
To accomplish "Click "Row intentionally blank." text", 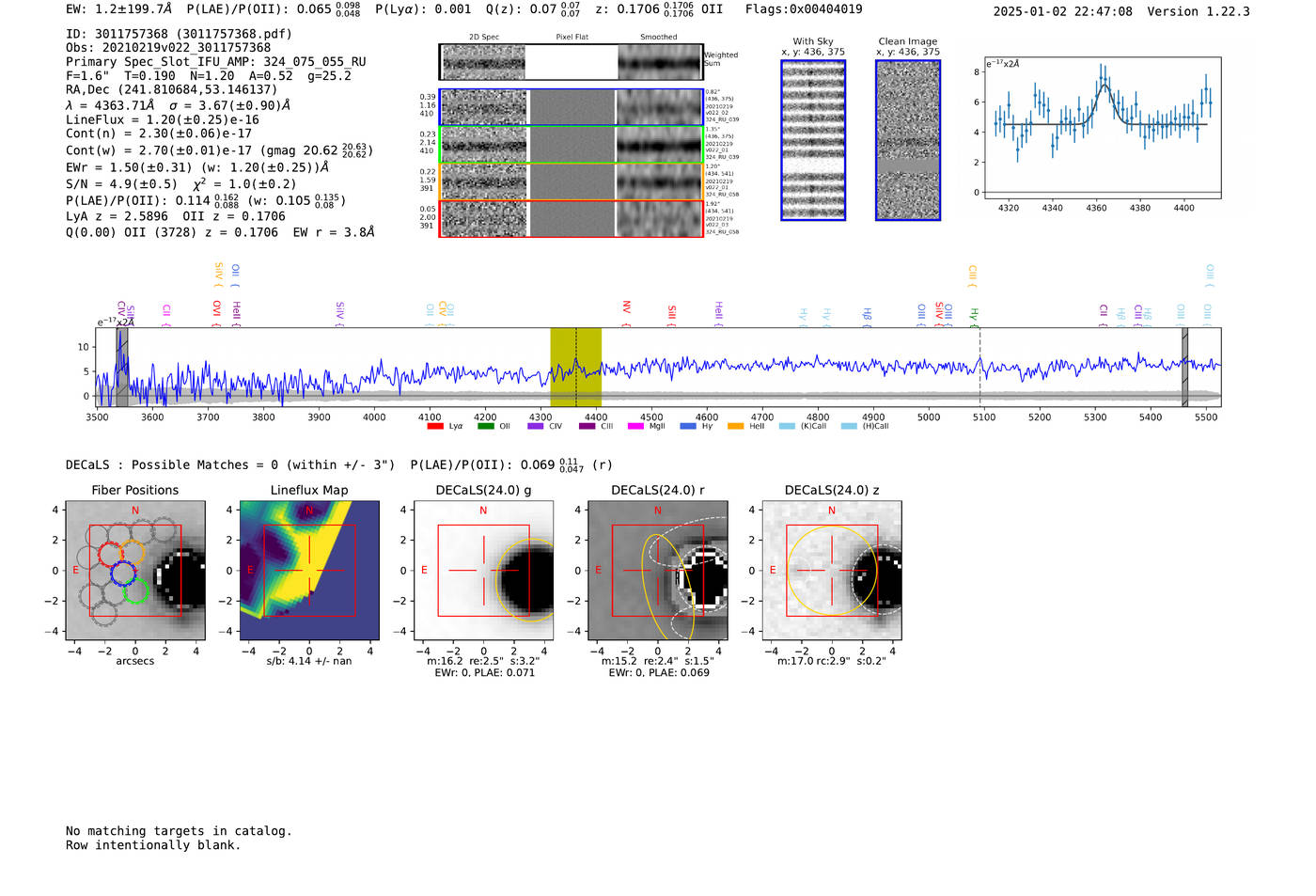I will 153,845.
